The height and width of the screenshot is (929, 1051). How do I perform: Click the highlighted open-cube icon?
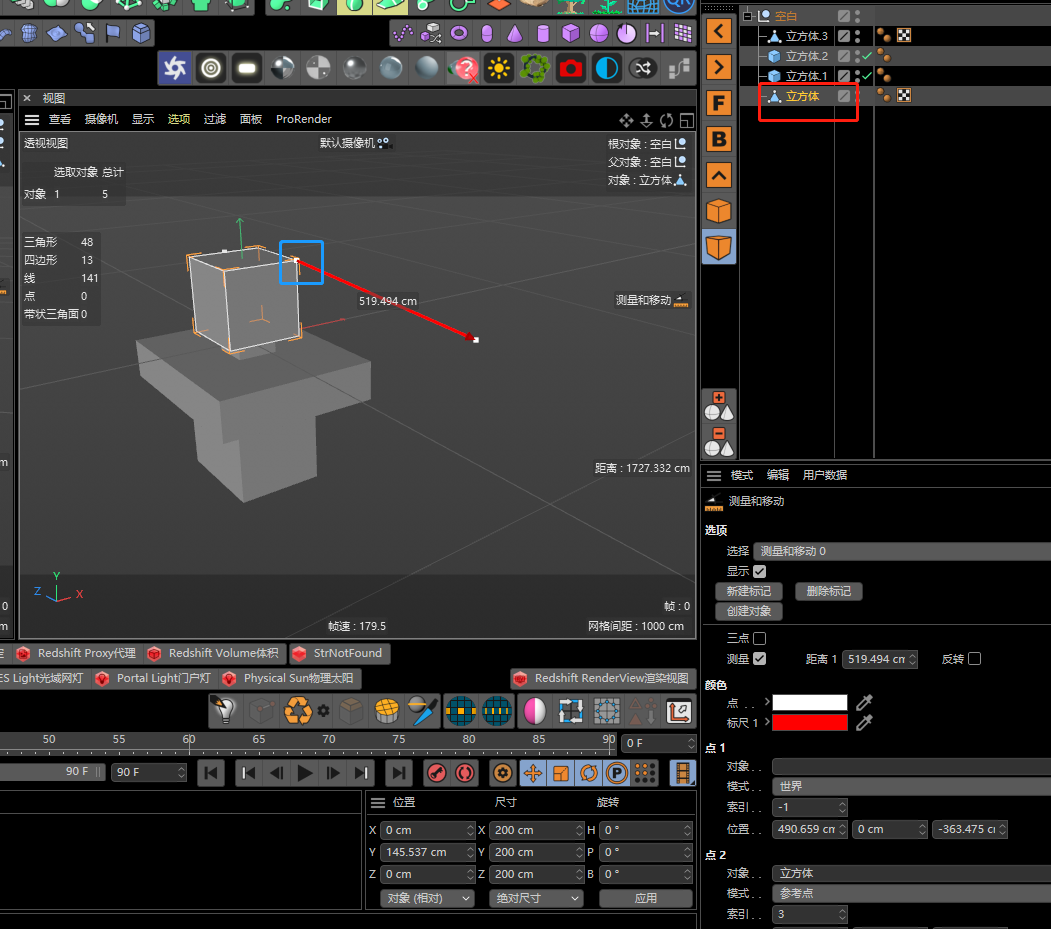point(719,247)
